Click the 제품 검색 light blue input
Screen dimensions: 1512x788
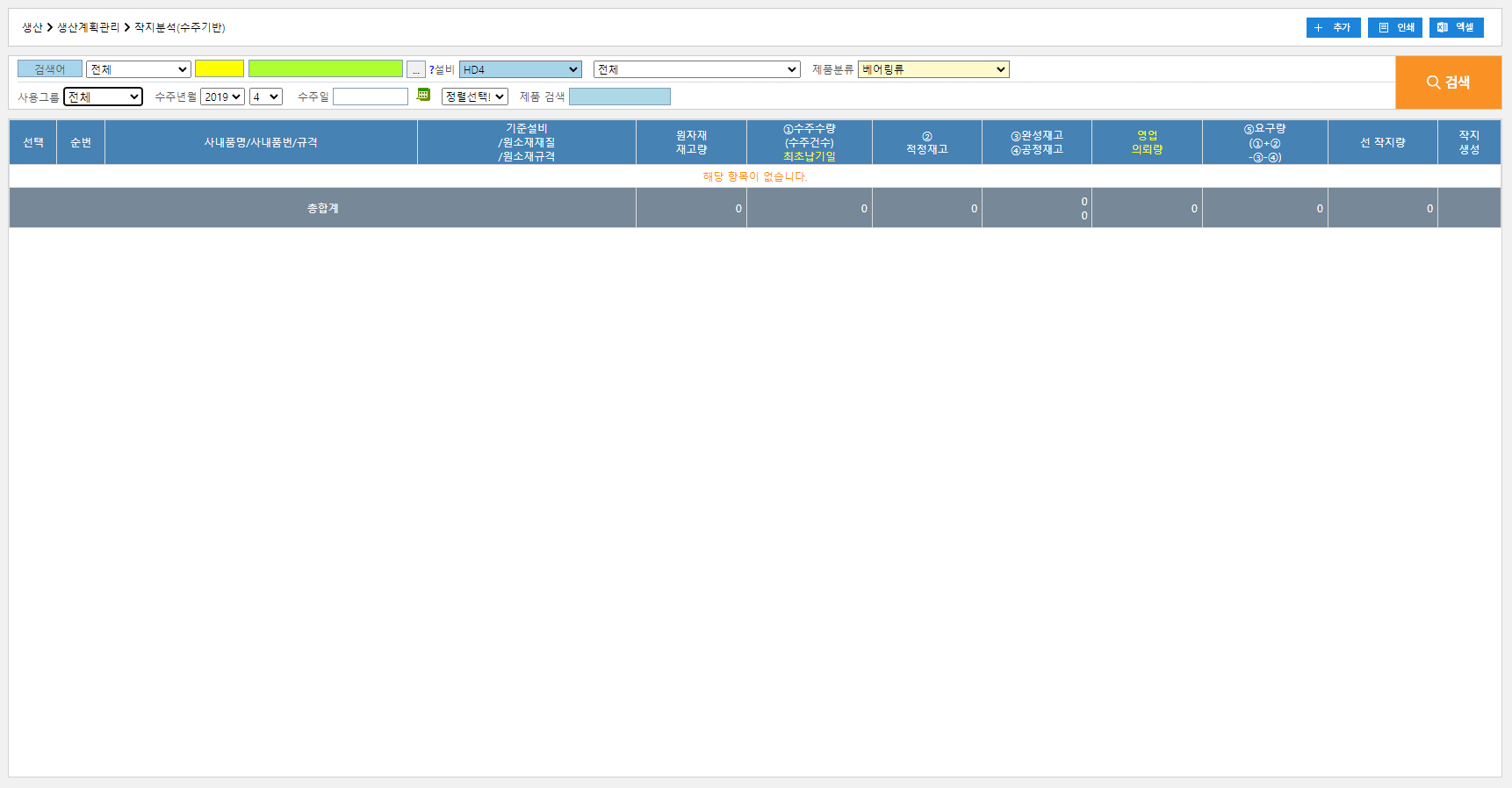619,97
